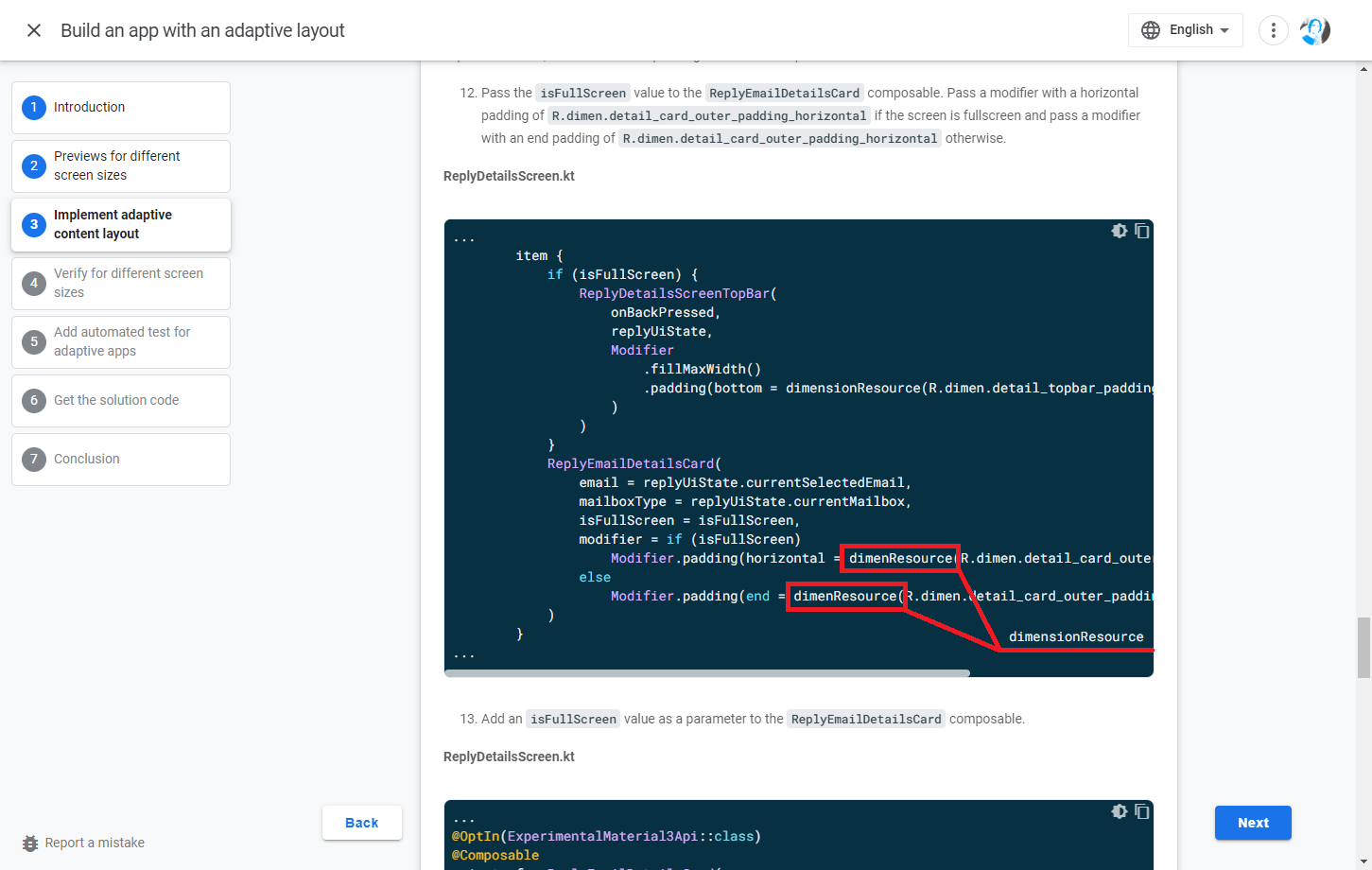Click the first ReplyDetailsScreen.kt file label
The image size is (1372, 870).
click(x=509, y=176)
